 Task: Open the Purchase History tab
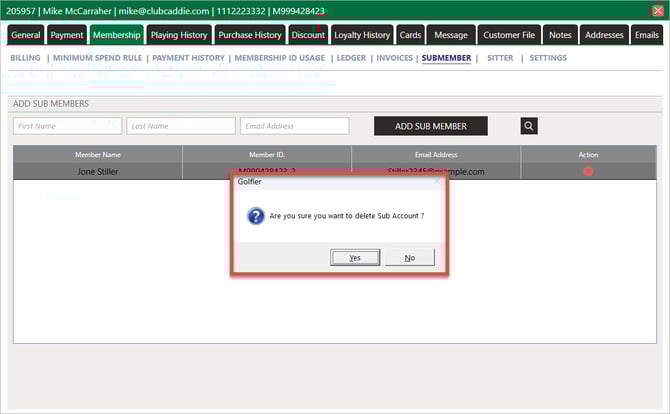(250, 35)
